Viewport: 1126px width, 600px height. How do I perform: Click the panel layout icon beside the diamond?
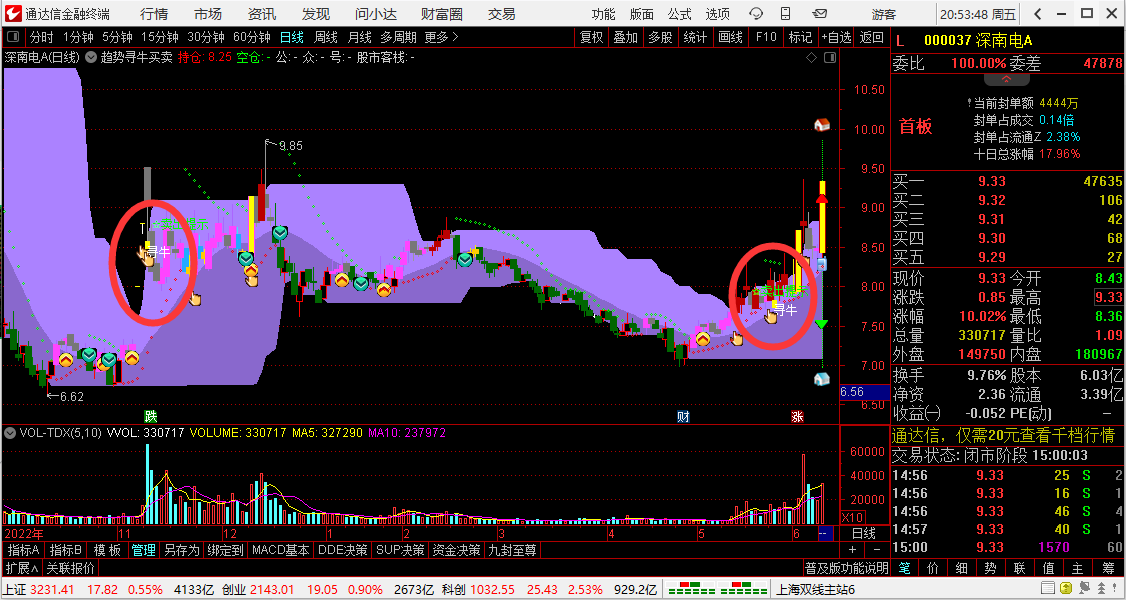(x=828, y=58)
